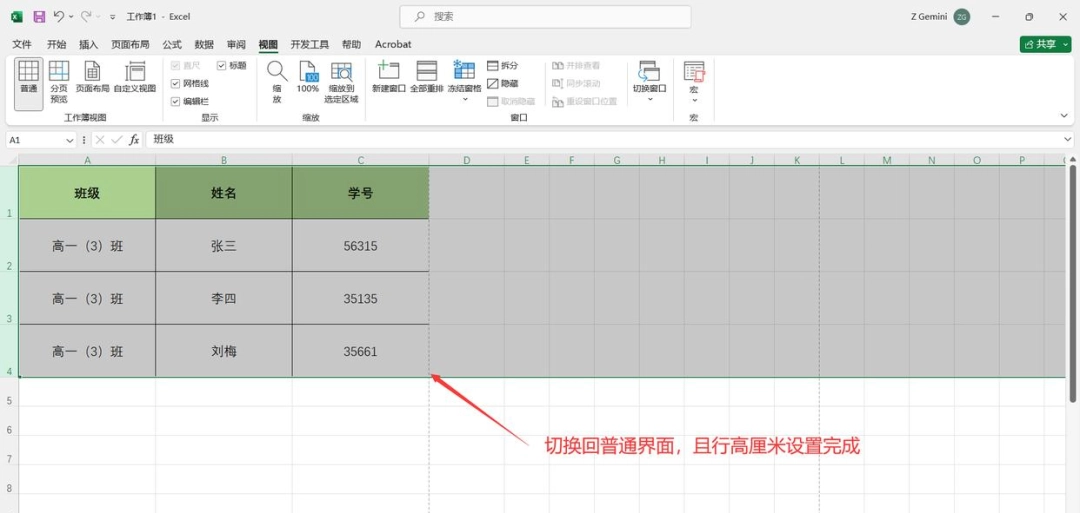Select the cell containing 刘梅
This screenshot has height=513, width=1080.
[x=224, y=351]
